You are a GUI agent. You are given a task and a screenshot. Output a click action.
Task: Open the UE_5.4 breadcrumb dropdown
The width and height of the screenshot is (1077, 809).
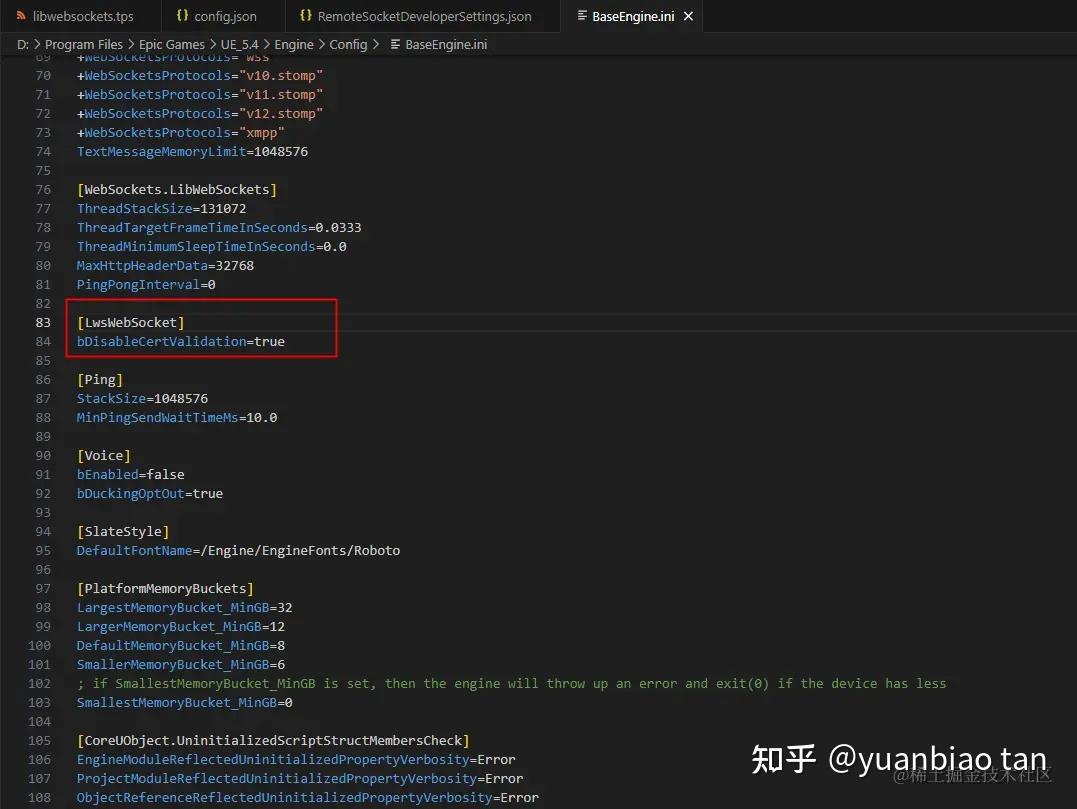coord(237,44)
